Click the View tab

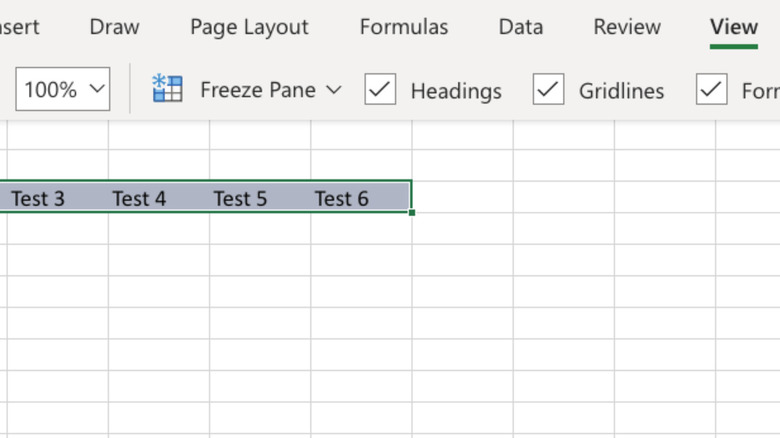point(734,27)
